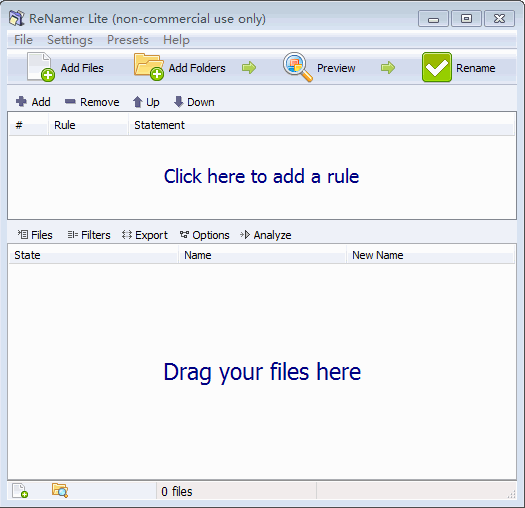Click the minus icon to remove rule
The image size is (525, 508).
click(x=70, y=101)
